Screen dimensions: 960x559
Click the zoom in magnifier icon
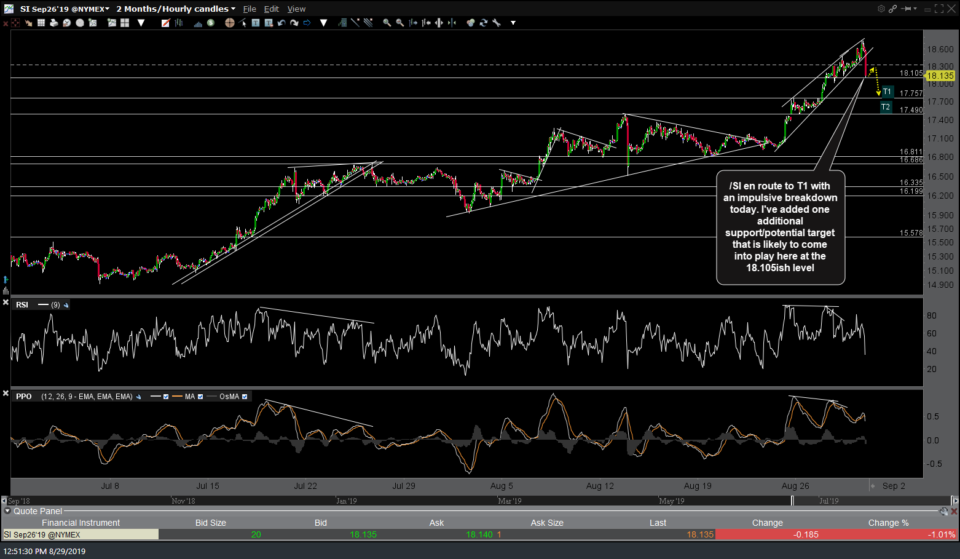(x=387, y=23)
